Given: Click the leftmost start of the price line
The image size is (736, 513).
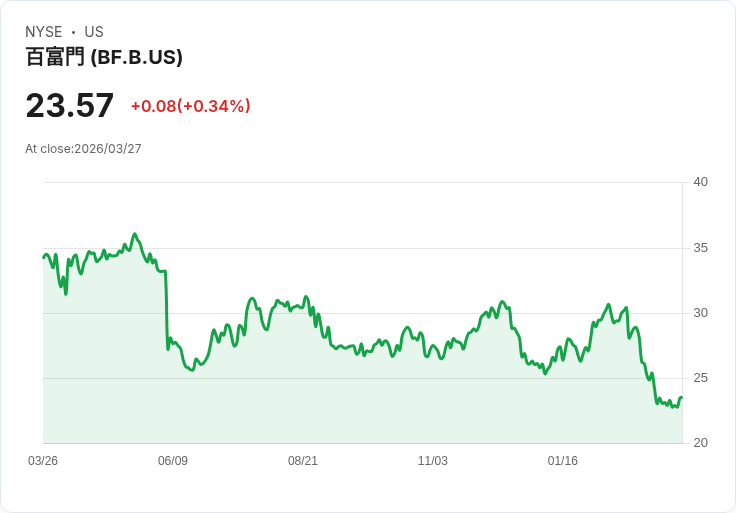Looking at the screenshot, I should tap(43, 257).
